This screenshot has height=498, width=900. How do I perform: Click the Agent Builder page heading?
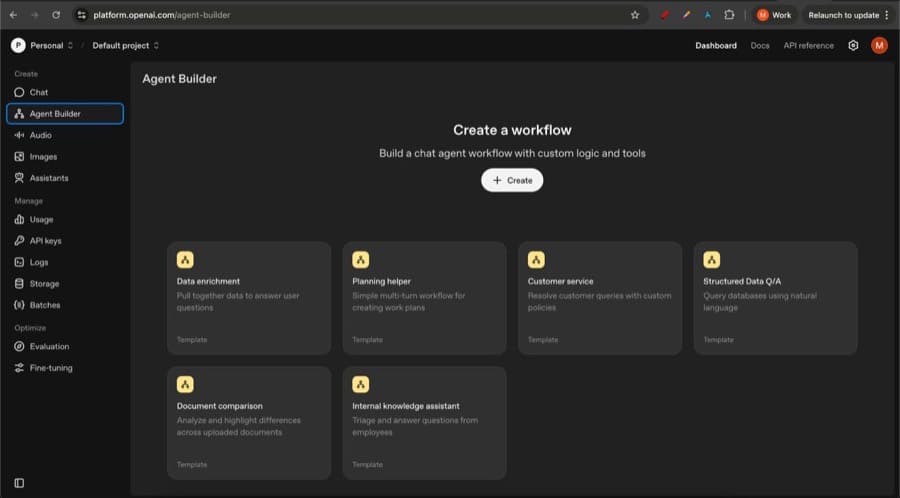(x=179, y=79)
